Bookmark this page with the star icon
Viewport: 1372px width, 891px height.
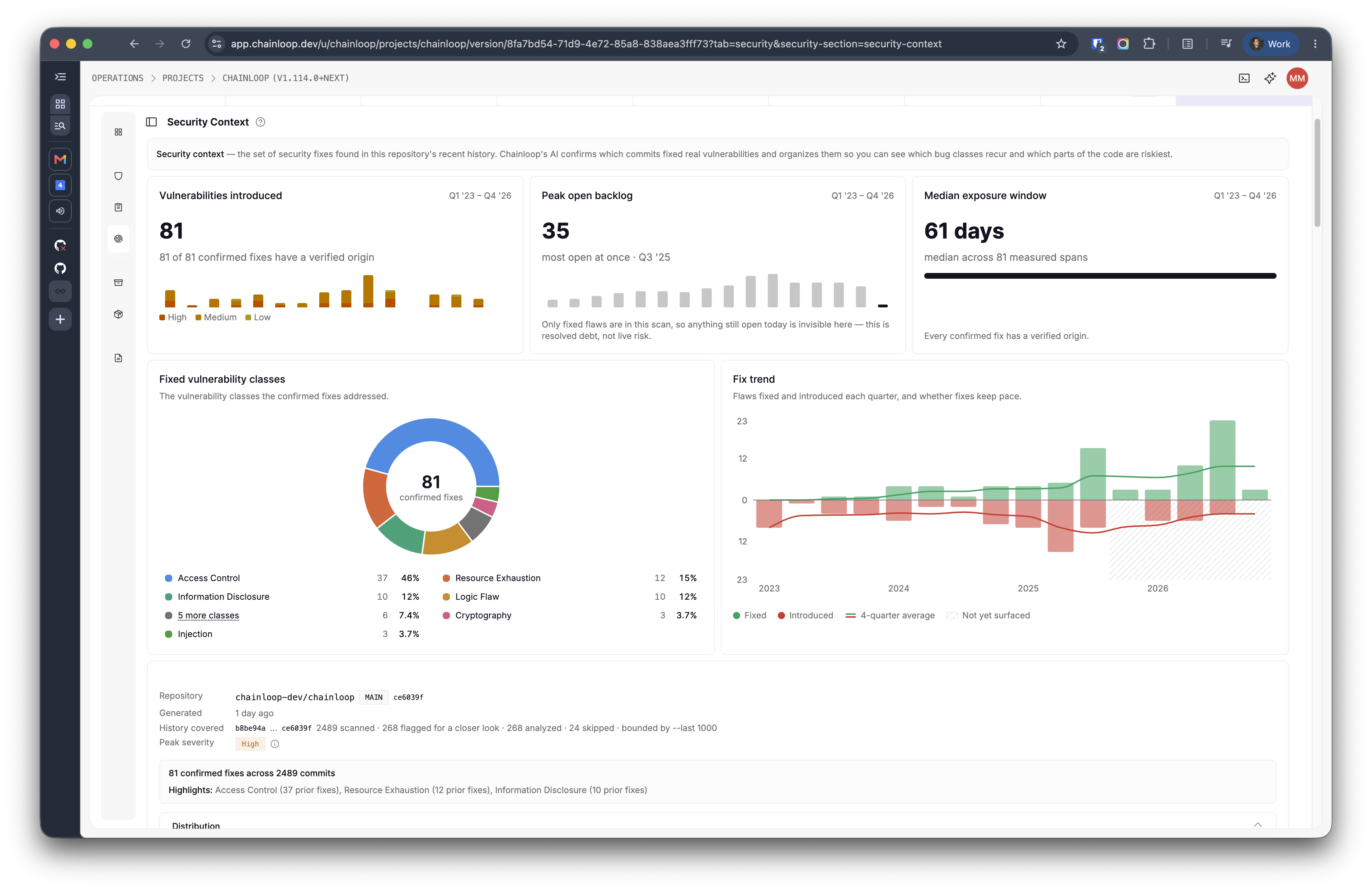click(x=1061, y=44)
